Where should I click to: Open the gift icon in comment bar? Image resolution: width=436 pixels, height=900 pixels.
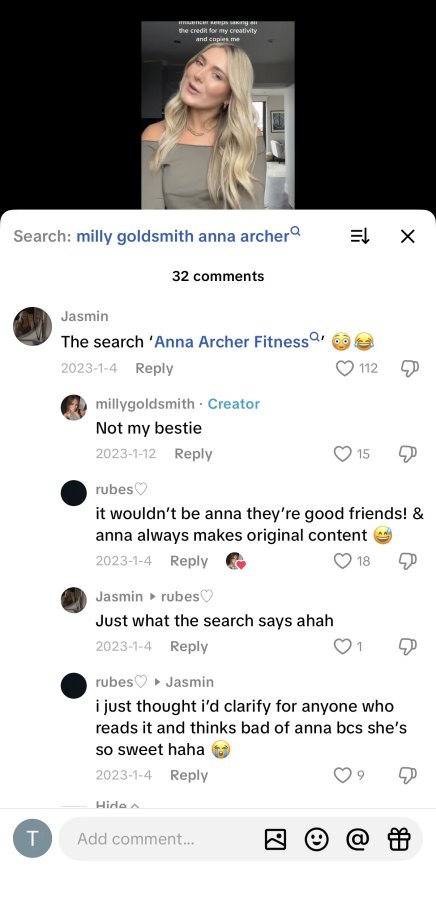click(x=399, y=840)
